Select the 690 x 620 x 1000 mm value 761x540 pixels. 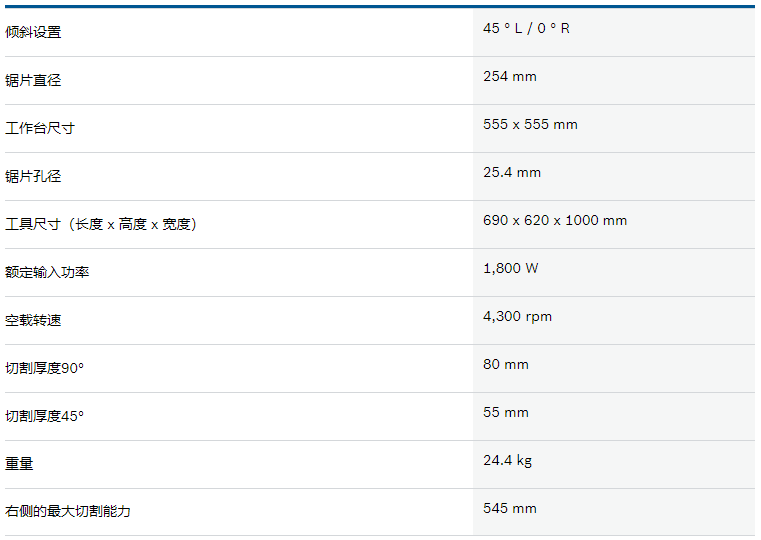tap(554, 220)
